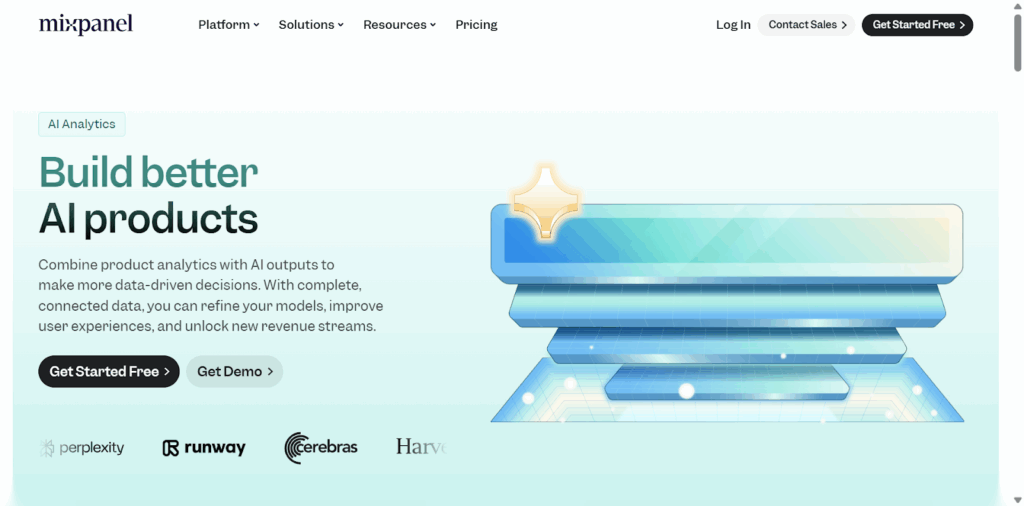Click the Perplexity logo icon
This screenshot has height=506, width=1024.
point(47,448)
